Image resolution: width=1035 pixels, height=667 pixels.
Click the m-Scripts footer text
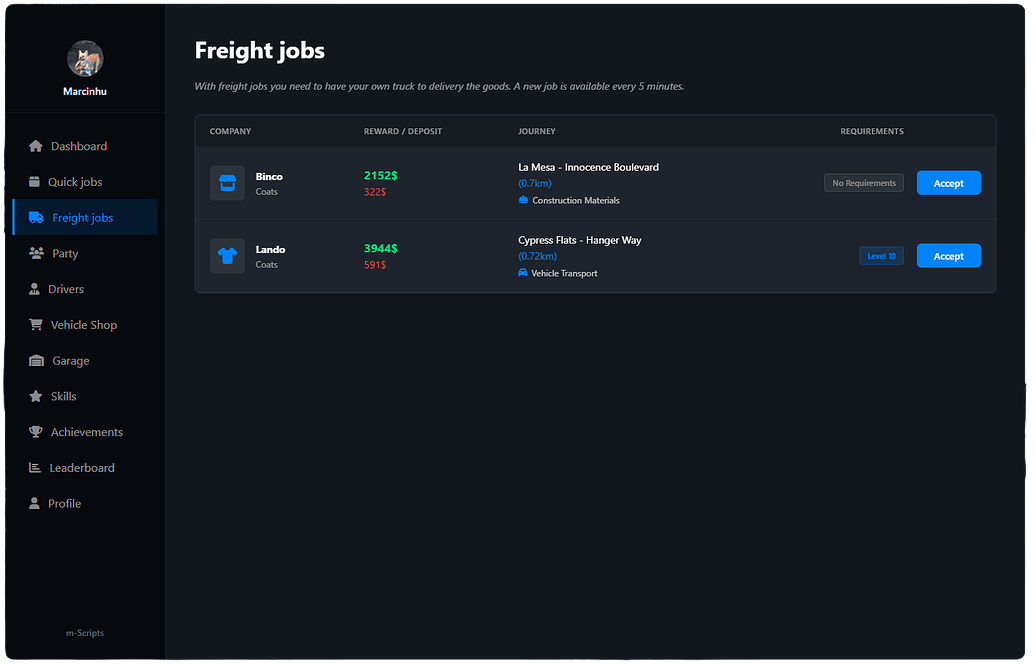tap(85, 633)
